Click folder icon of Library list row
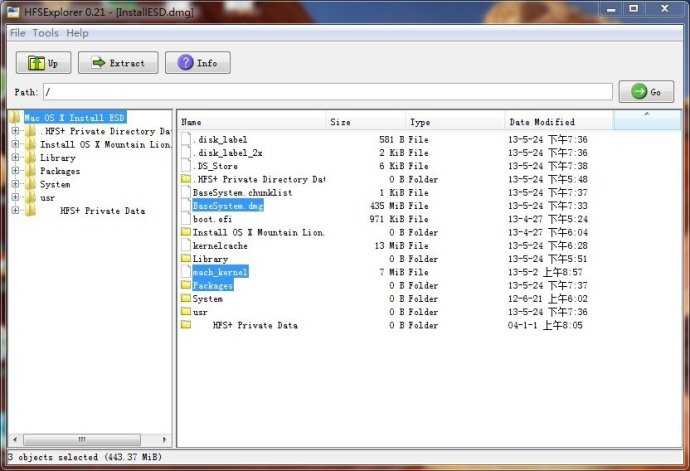 pos(186,258)
